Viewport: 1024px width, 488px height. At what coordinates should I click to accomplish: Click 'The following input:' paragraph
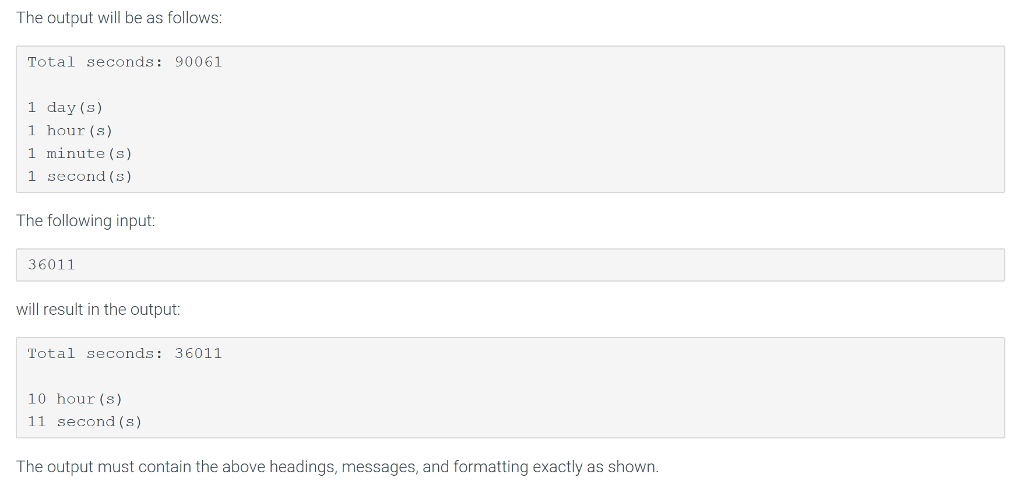click(86, 221)
